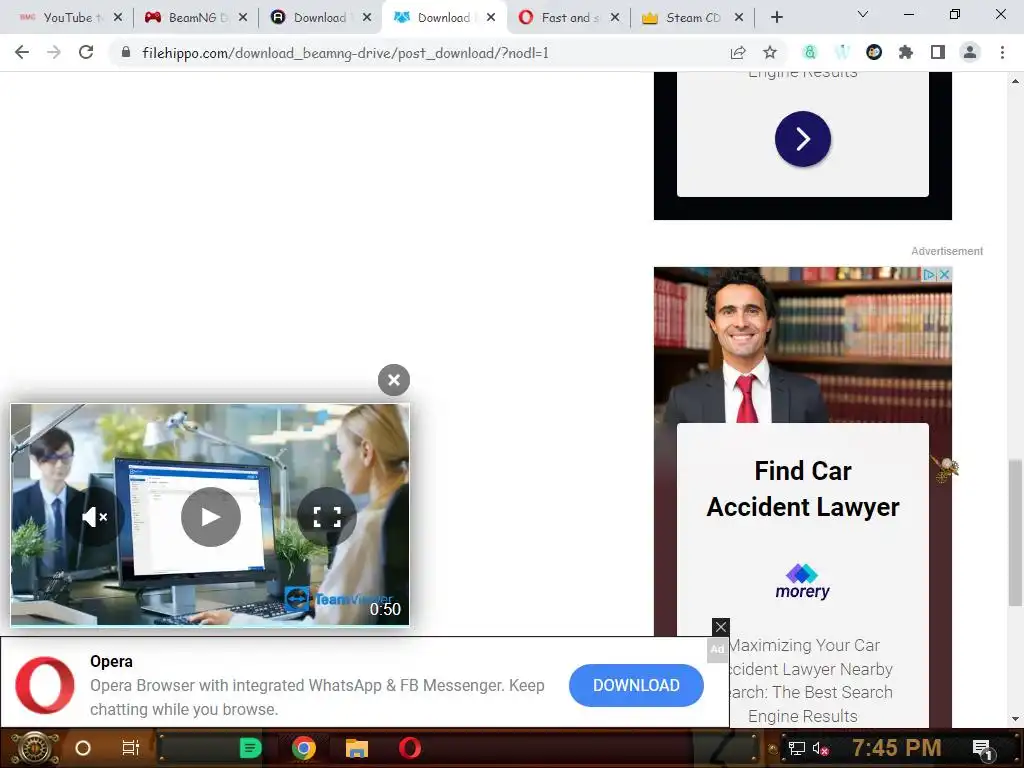Open Google Chrome from taskbar
Viewport: 1024px width, 768px height.
click(304, 748)
